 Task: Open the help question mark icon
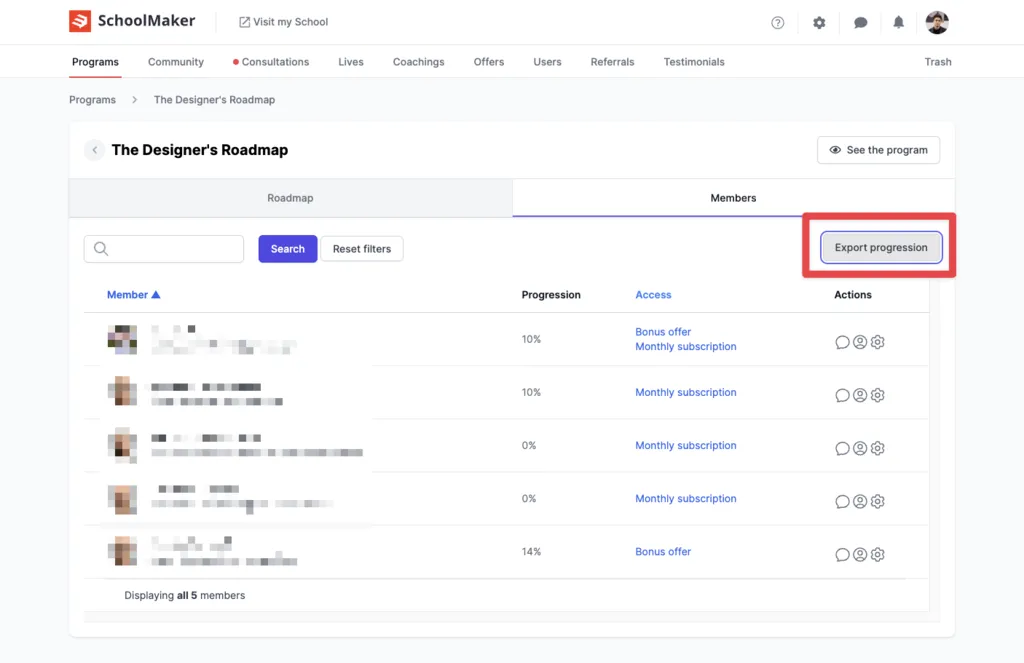[777, 22]
